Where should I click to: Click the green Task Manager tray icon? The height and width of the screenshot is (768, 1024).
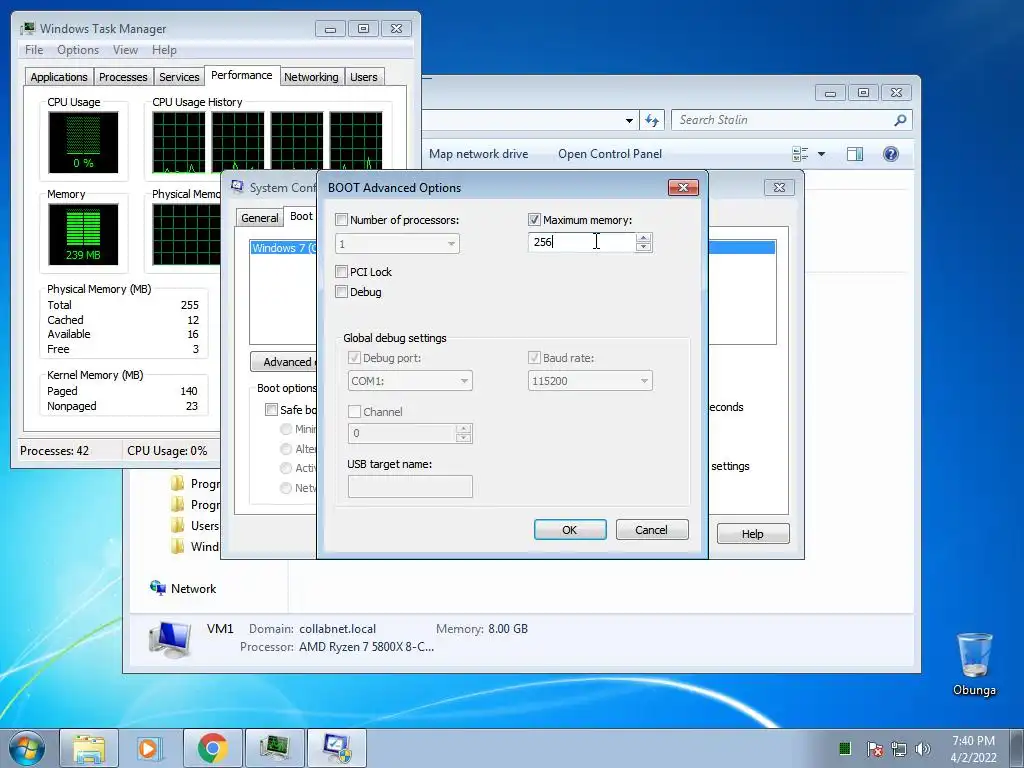point(845,748)
